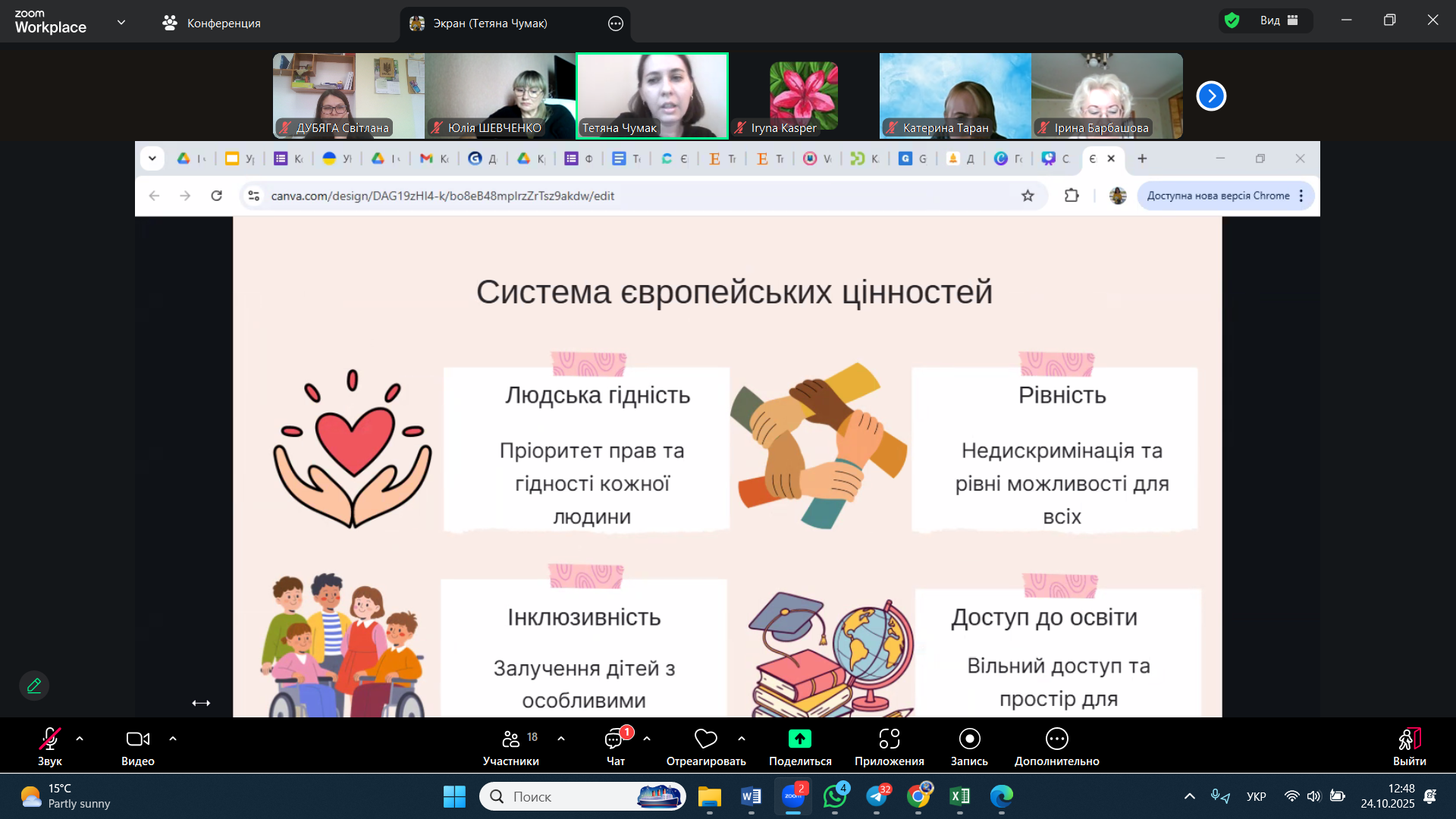Click the green annotate pencil icon

[34, 686]
